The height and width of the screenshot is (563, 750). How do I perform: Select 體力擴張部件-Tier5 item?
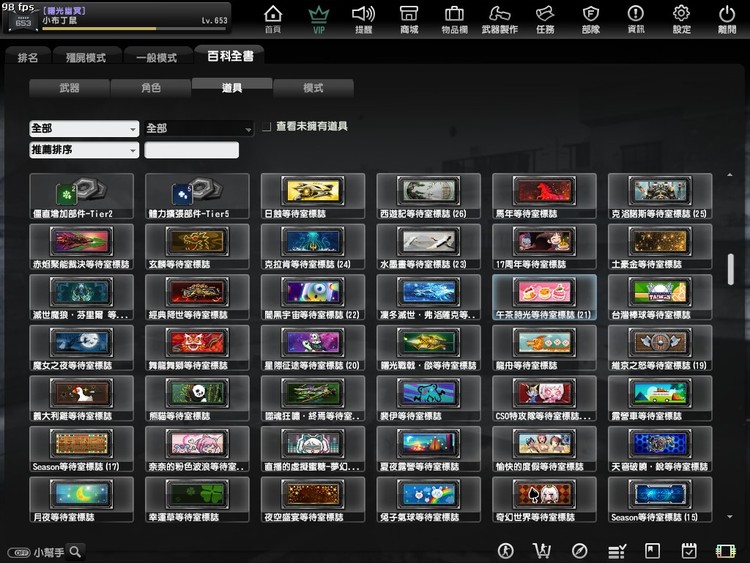(x=197, y=197)
